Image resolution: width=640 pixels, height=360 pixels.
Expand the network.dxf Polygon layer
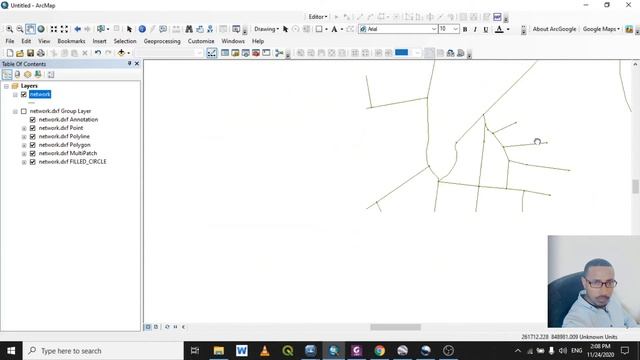24,145
